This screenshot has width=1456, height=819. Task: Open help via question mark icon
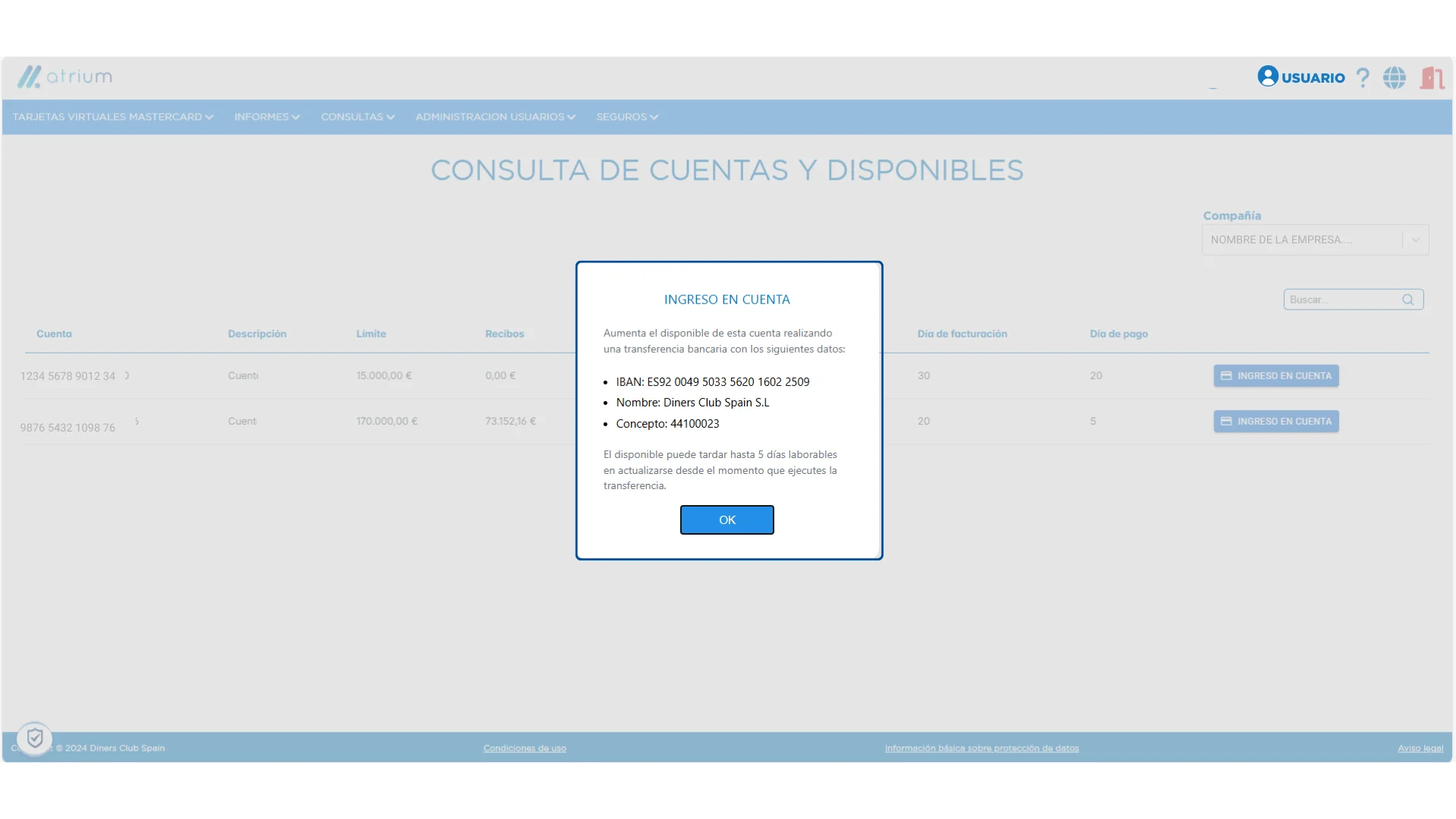tap(1363, 77)
